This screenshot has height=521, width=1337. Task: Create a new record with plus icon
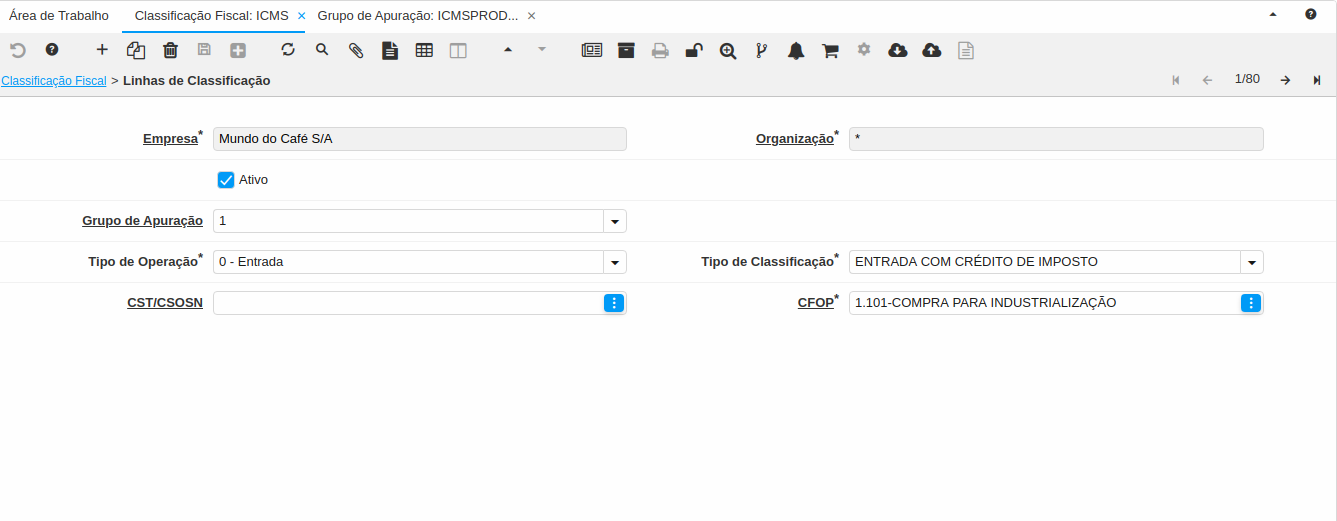tap(102, 50)
